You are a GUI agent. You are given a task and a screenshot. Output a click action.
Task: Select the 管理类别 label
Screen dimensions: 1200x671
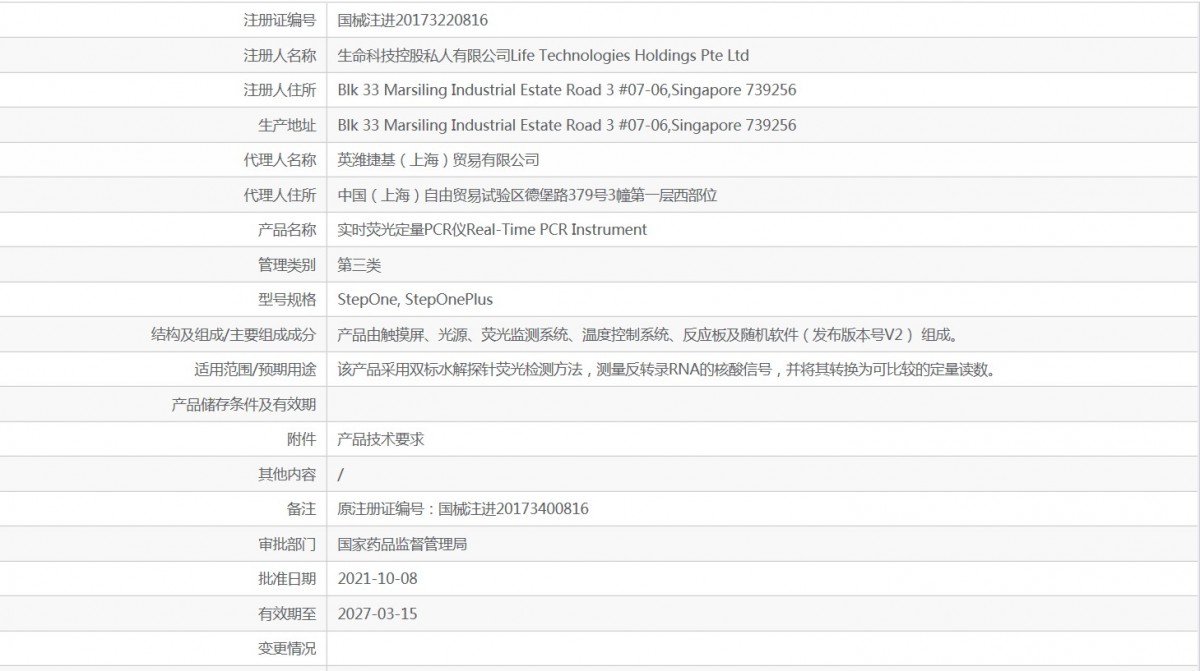pyautogui.click(x=287, y=265)
